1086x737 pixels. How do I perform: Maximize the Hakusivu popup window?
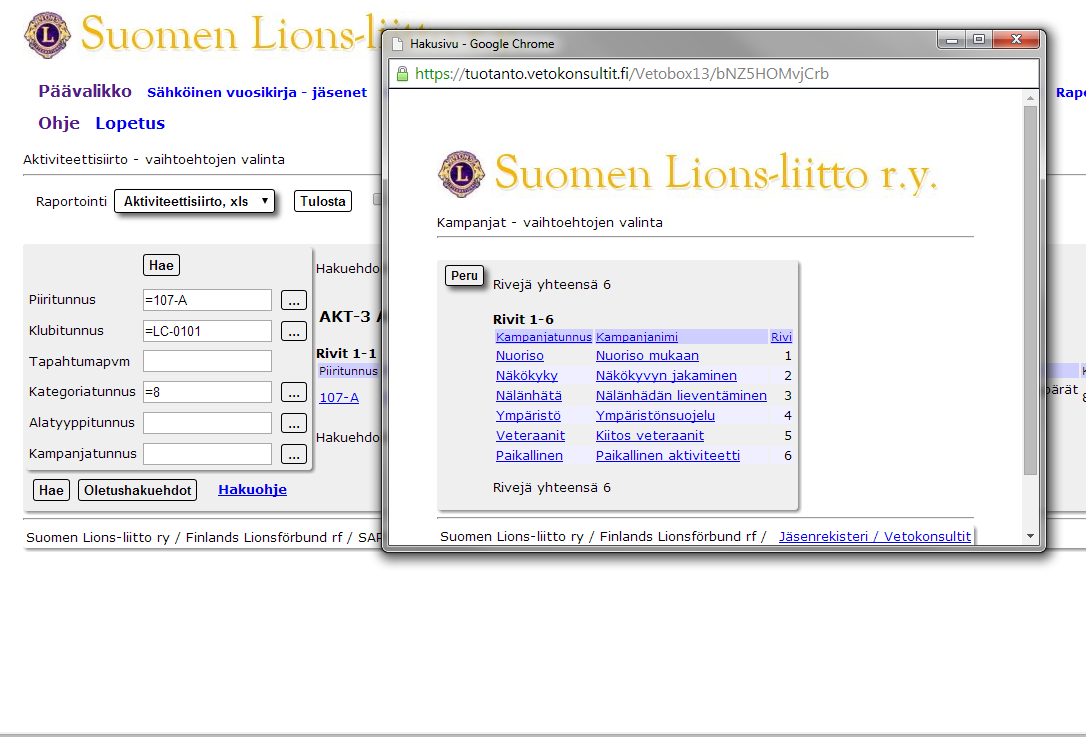click(x=979, y=40)
